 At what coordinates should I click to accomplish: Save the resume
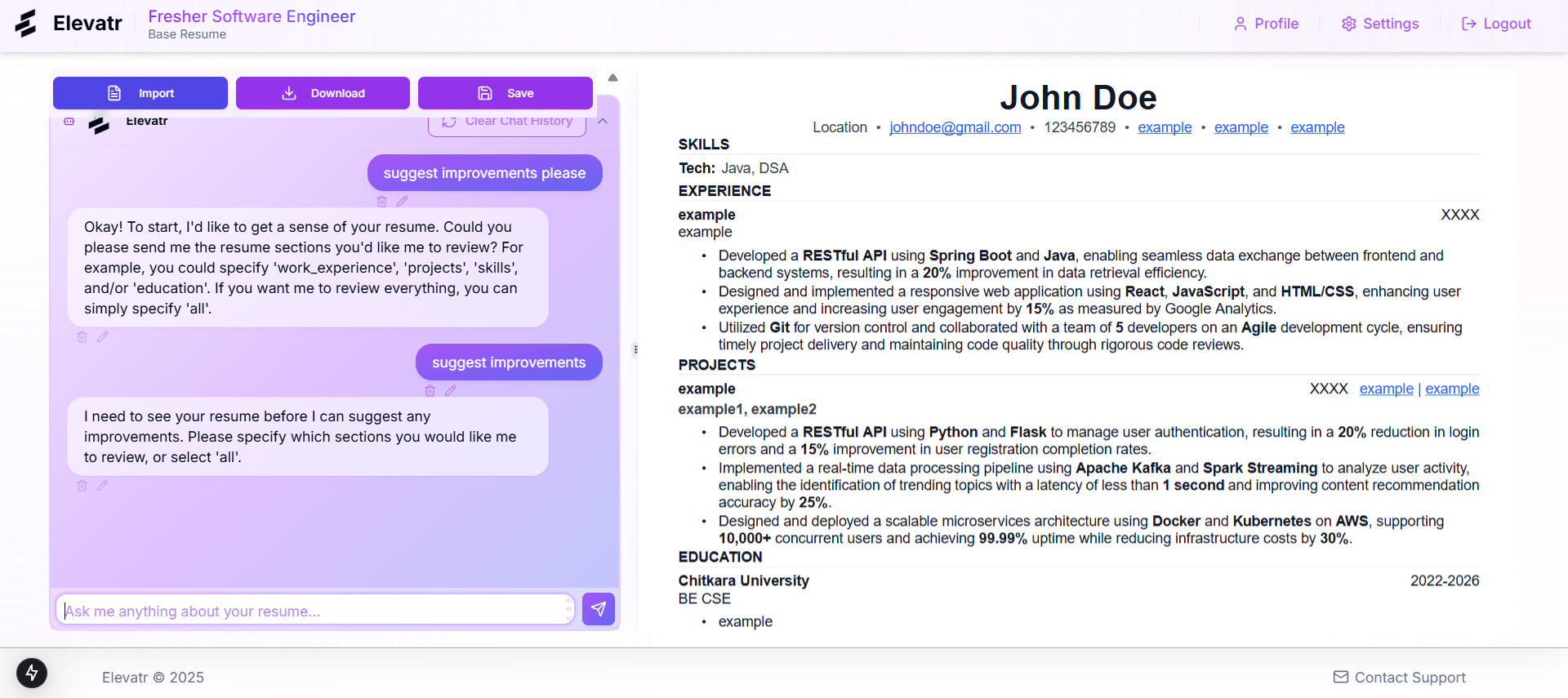pos(506,93)
